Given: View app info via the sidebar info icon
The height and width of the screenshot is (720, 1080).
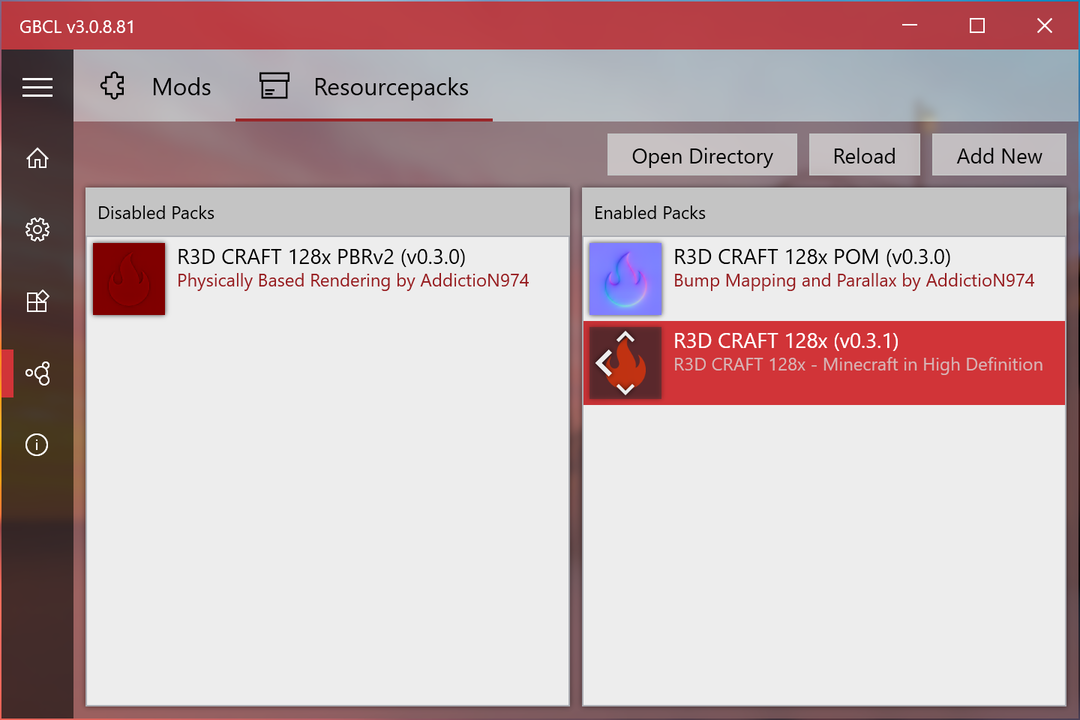Looking at the screenshot, I should [x=37, y=444].
